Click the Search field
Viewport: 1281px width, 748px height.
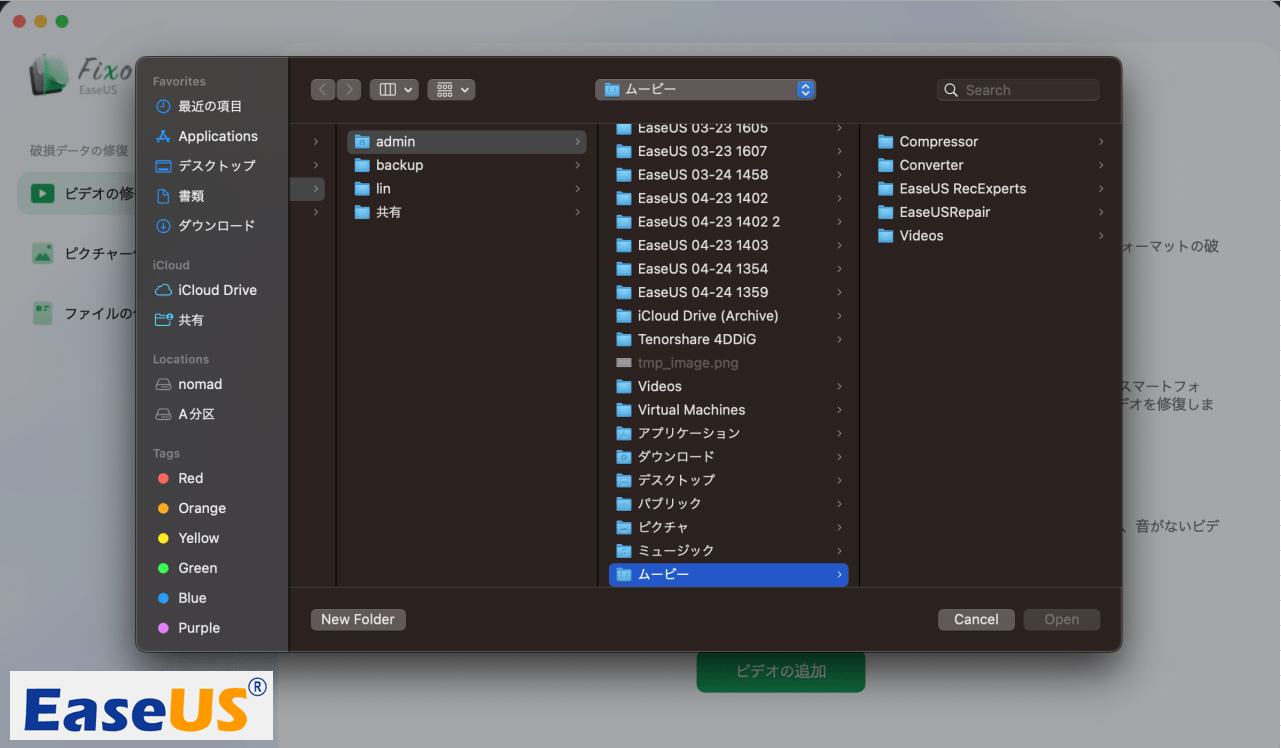(x=1018, y=90)
